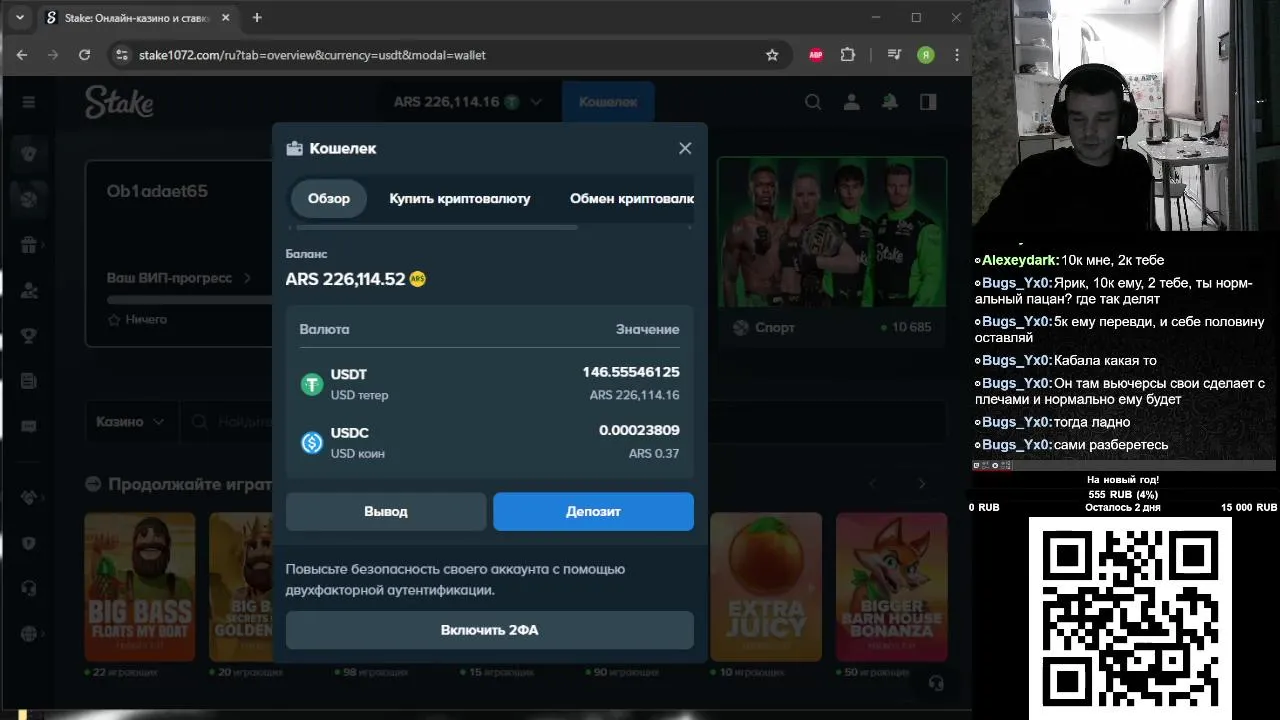Open the responsible gambling shield icon
Viewport: 1280px width, 720px height.
tap(28, 543)
